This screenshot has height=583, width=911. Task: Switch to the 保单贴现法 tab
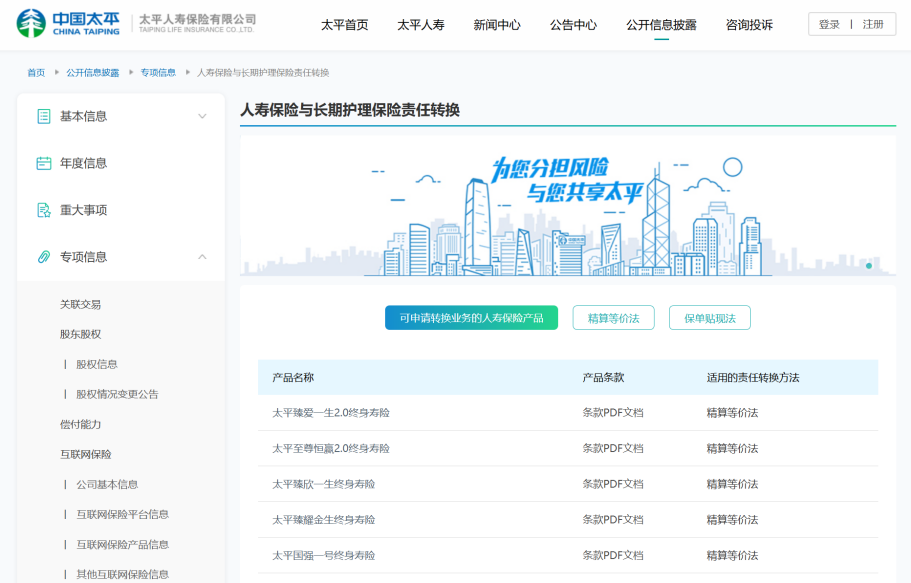point(709,318)
